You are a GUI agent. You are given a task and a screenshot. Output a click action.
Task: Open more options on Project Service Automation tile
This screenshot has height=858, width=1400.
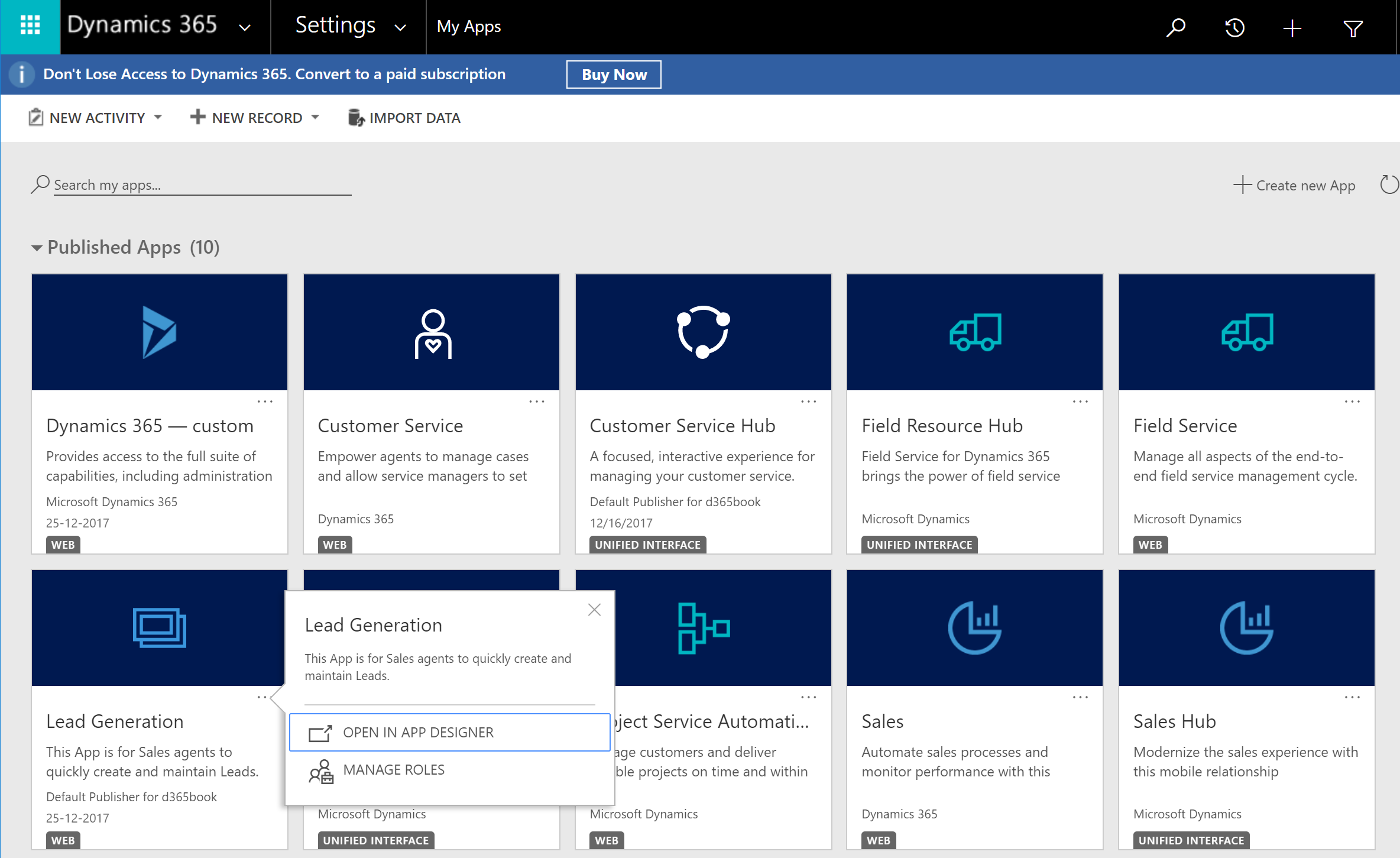(809, 697)
